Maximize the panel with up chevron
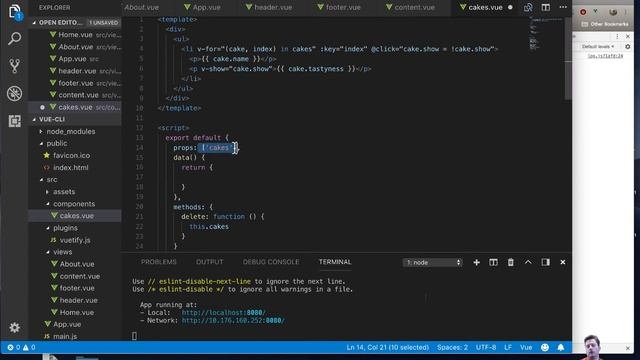Screen dimensions: 640x360 coord(528,262)
